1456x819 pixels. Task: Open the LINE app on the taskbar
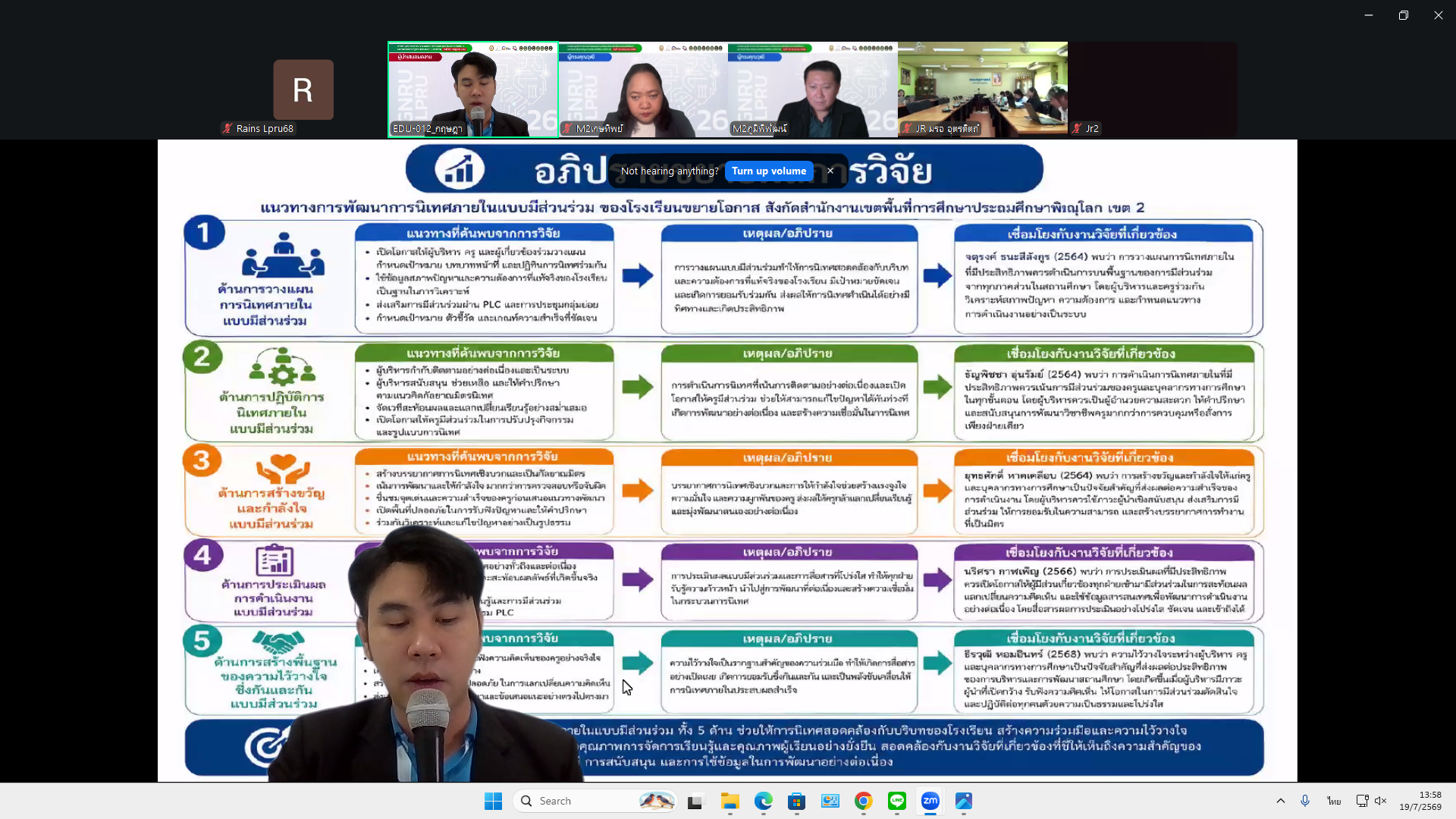pos(897,801)
